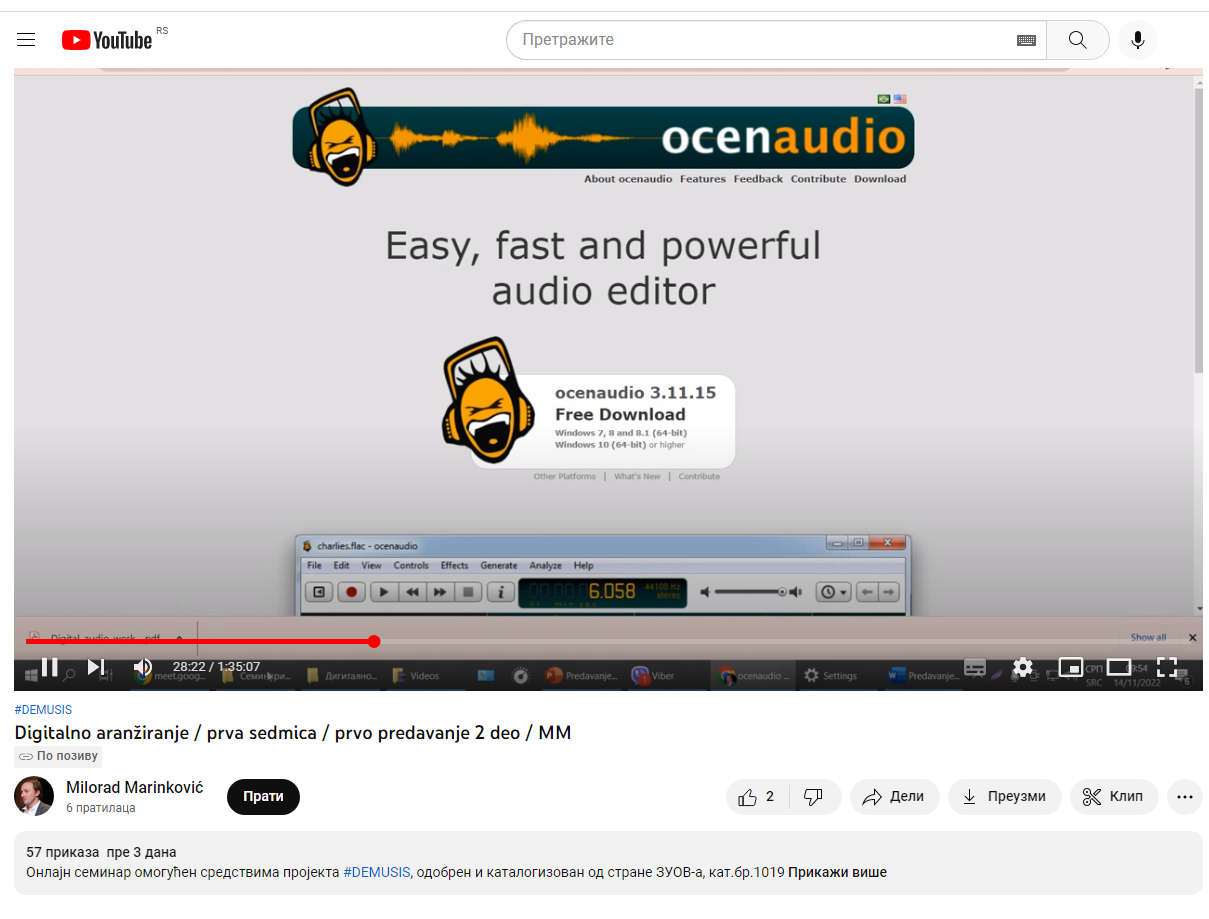The image size is (1209, 919).
Task: Click ocenaudio play button
Action: (384, 592)
